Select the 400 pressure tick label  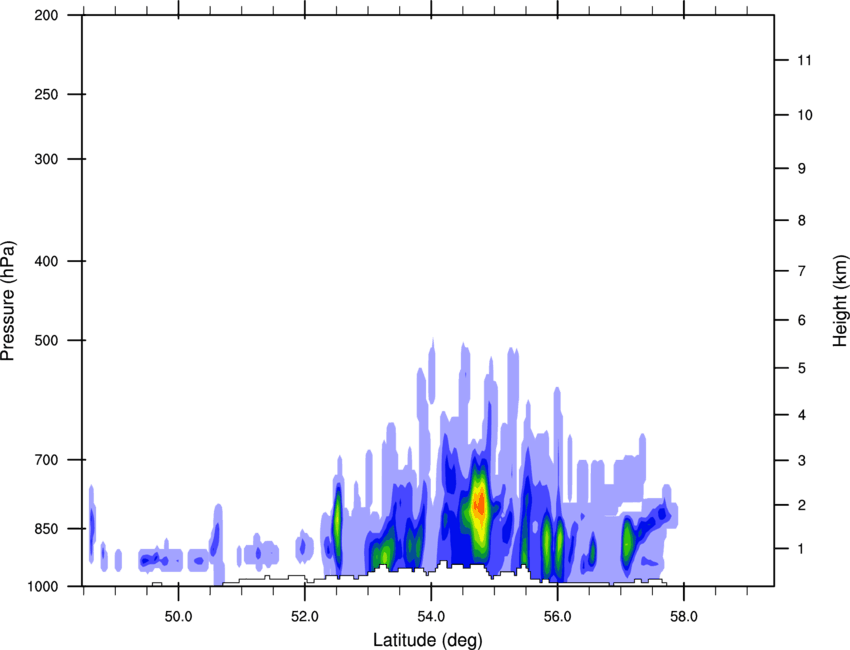pos(46,261)
